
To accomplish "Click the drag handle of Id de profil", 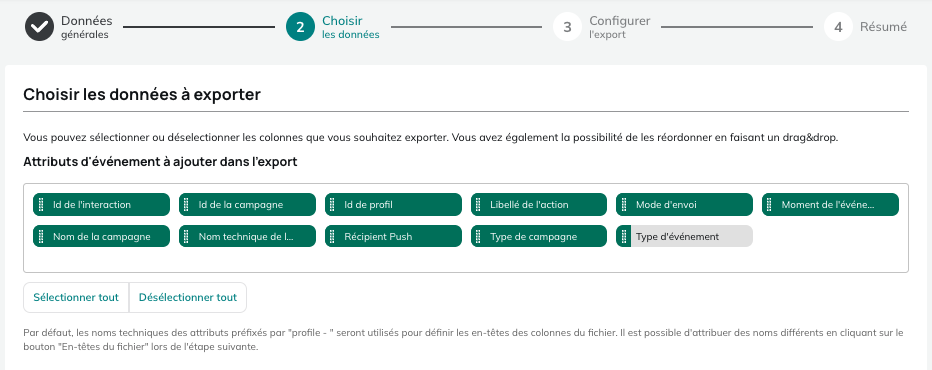I will click(x=332, y=205).
